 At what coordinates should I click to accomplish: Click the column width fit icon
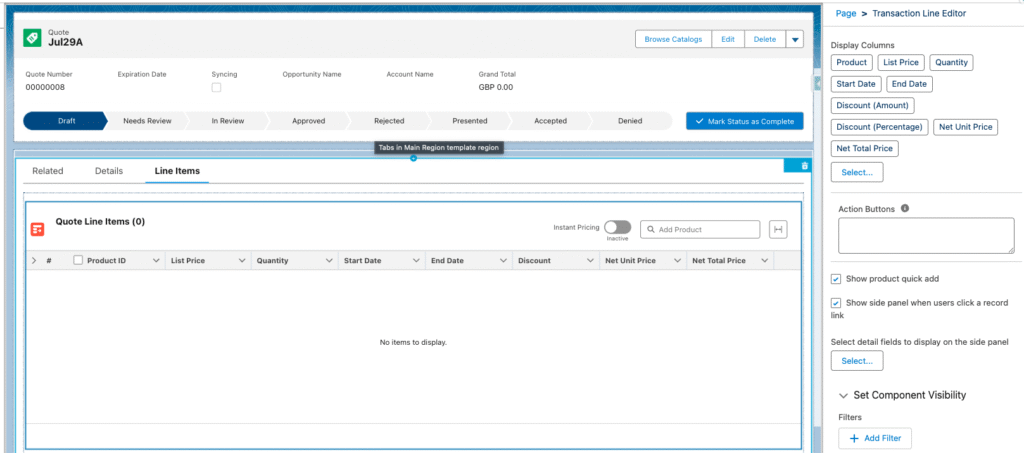pyautogui.click(x=778, y=229)
